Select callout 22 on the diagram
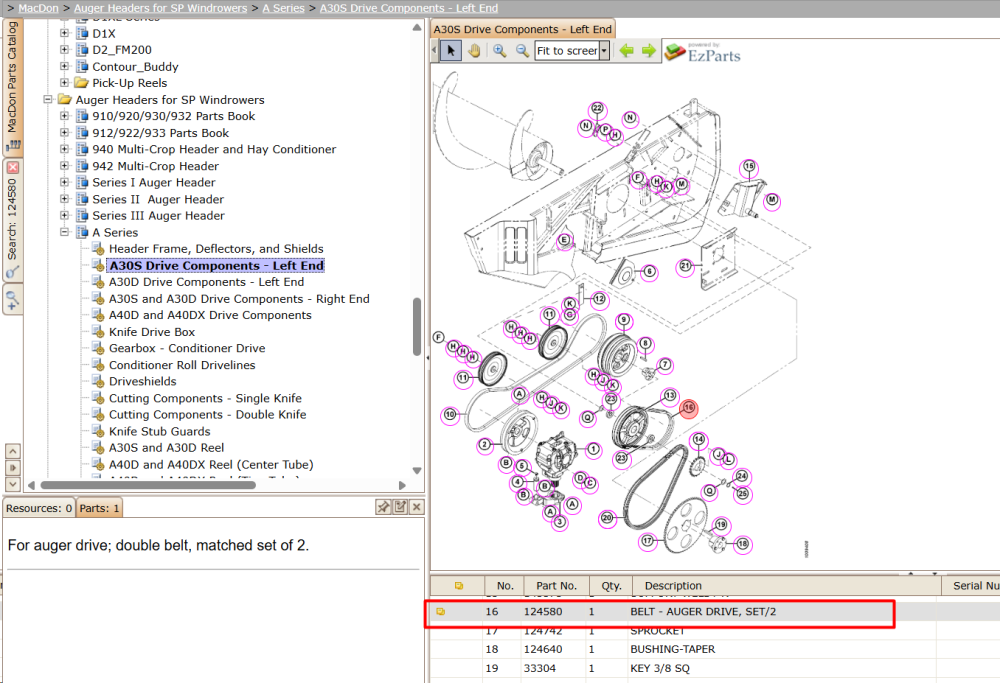The image size is (1000, 683). click(597, 108)
